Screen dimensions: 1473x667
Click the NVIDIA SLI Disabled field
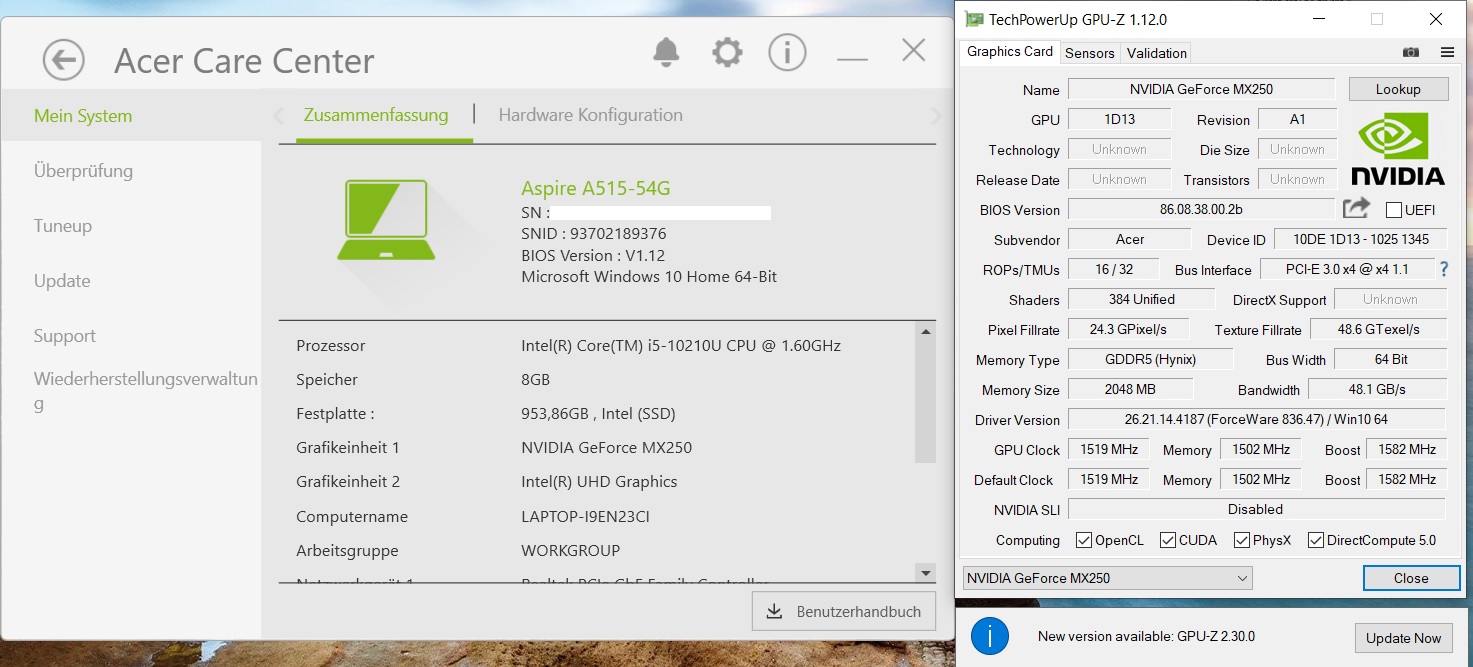[x=1257, y=509]
